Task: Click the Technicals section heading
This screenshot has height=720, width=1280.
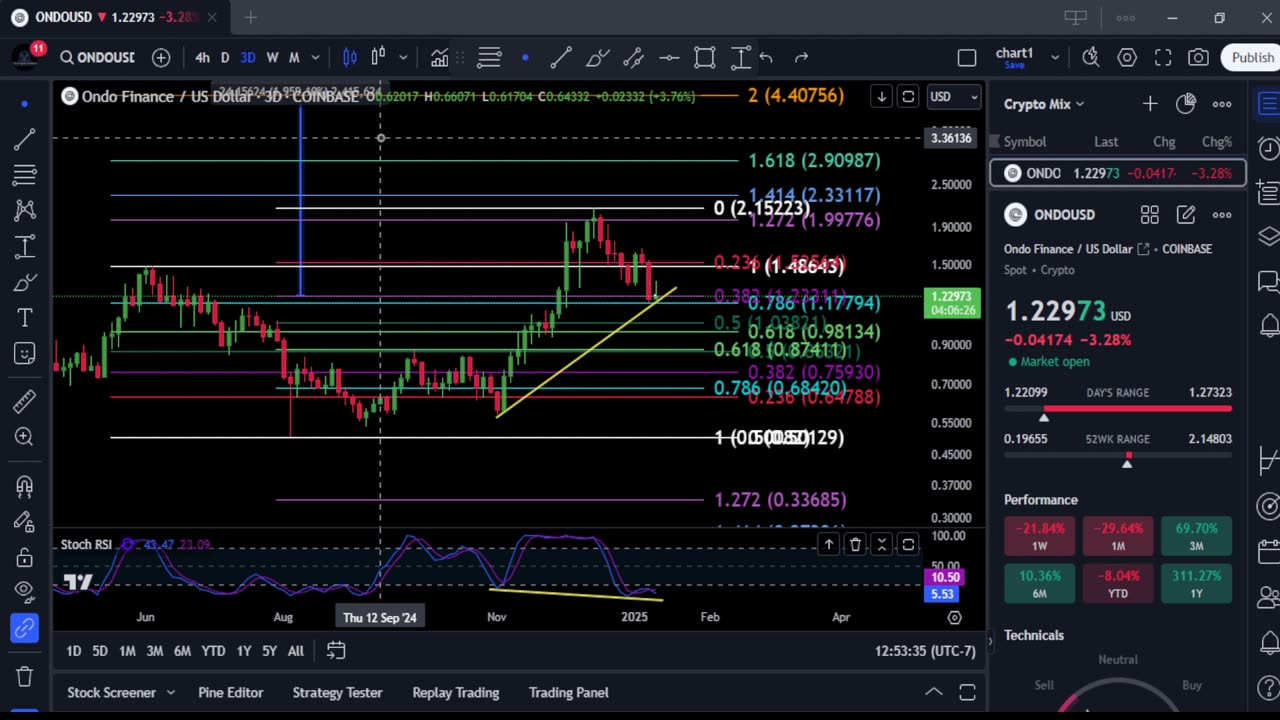Action: [1034, 635]
